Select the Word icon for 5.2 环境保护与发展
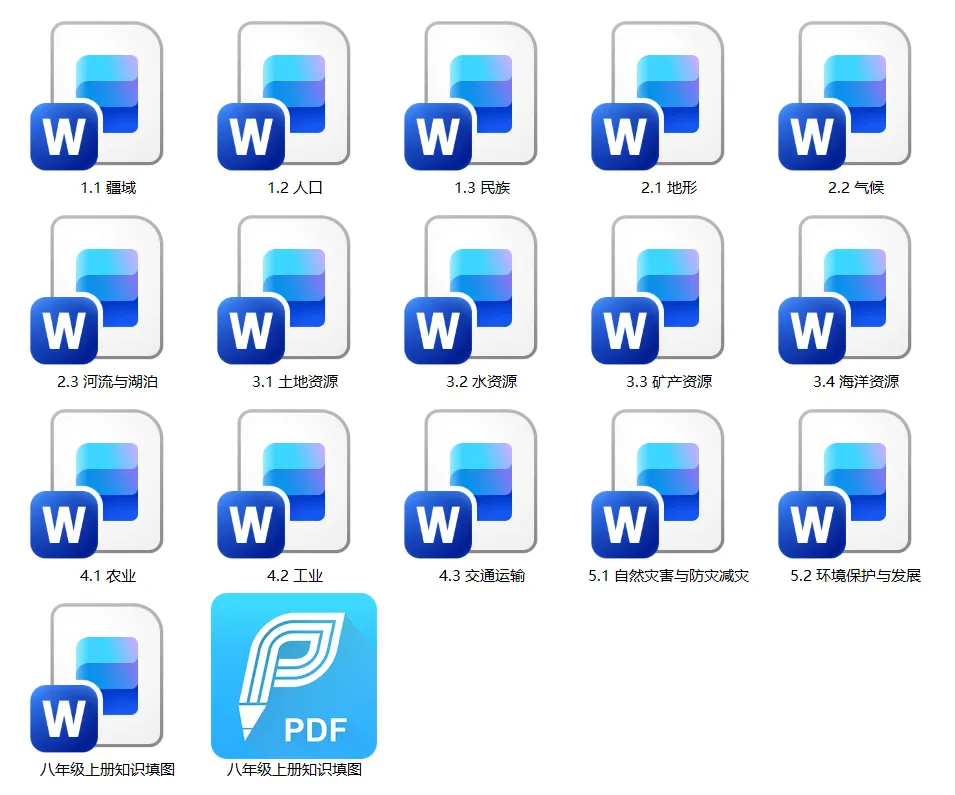This screenshot has width=955, height=795. [x=844, y=484]
